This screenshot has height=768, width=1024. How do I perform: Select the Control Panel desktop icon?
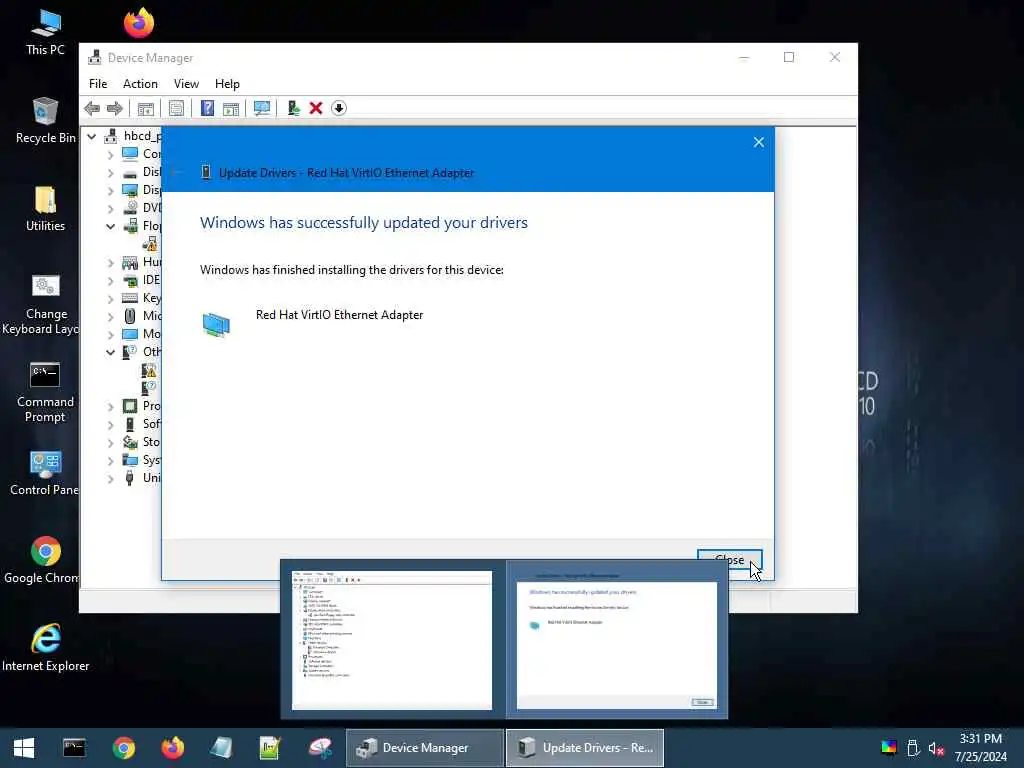pos(45,473)
